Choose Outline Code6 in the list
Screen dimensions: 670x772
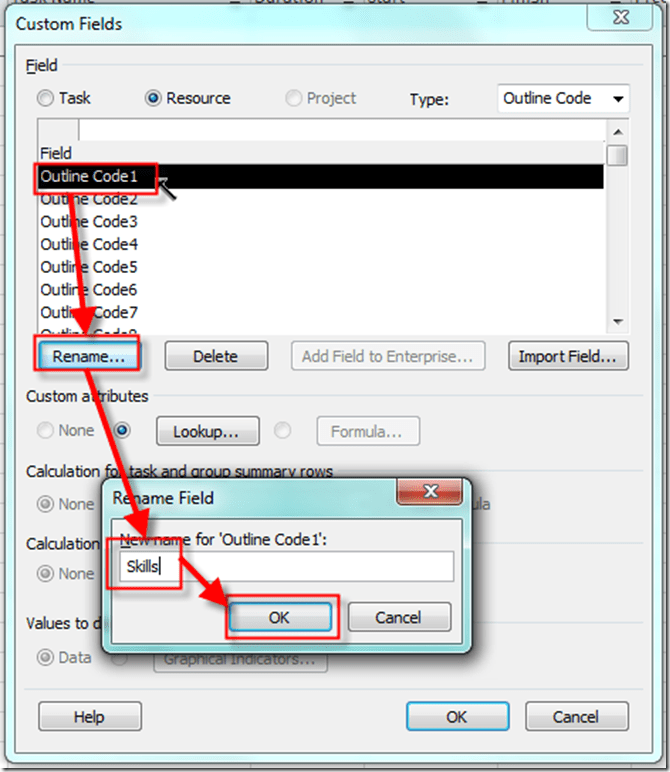tap(89, 290)
